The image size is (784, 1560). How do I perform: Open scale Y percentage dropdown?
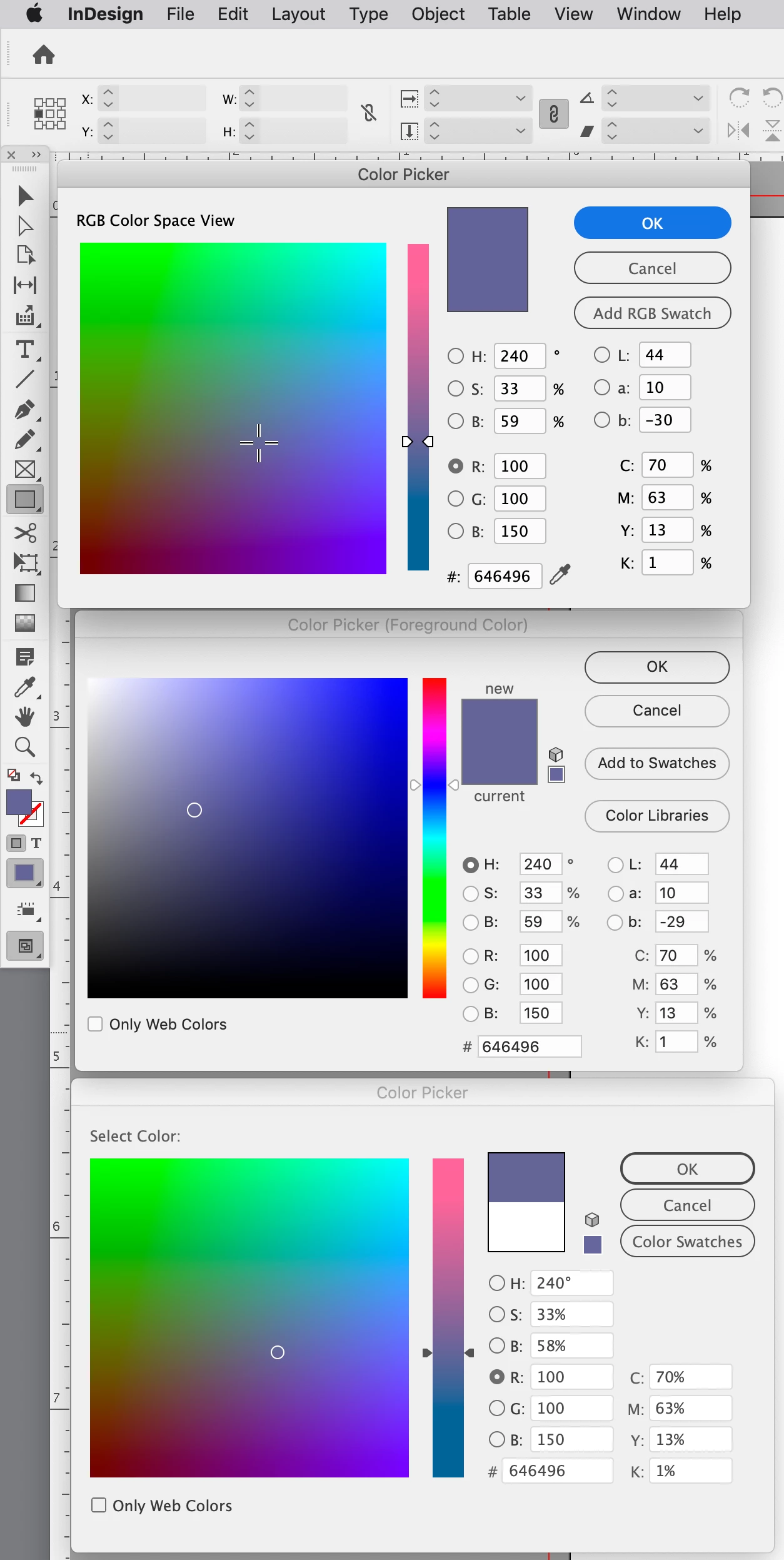click(520, 131)
